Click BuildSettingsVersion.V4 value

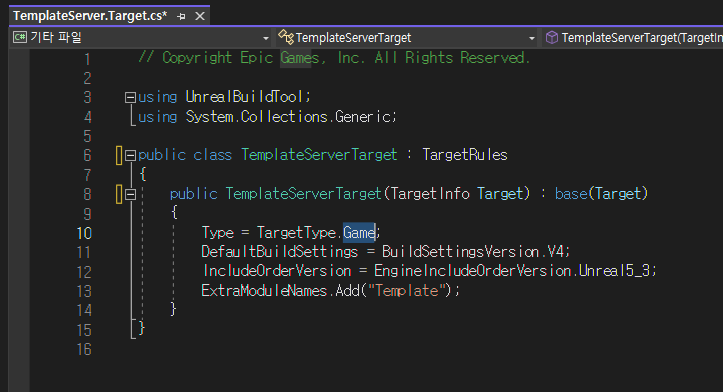click(473, 252)
